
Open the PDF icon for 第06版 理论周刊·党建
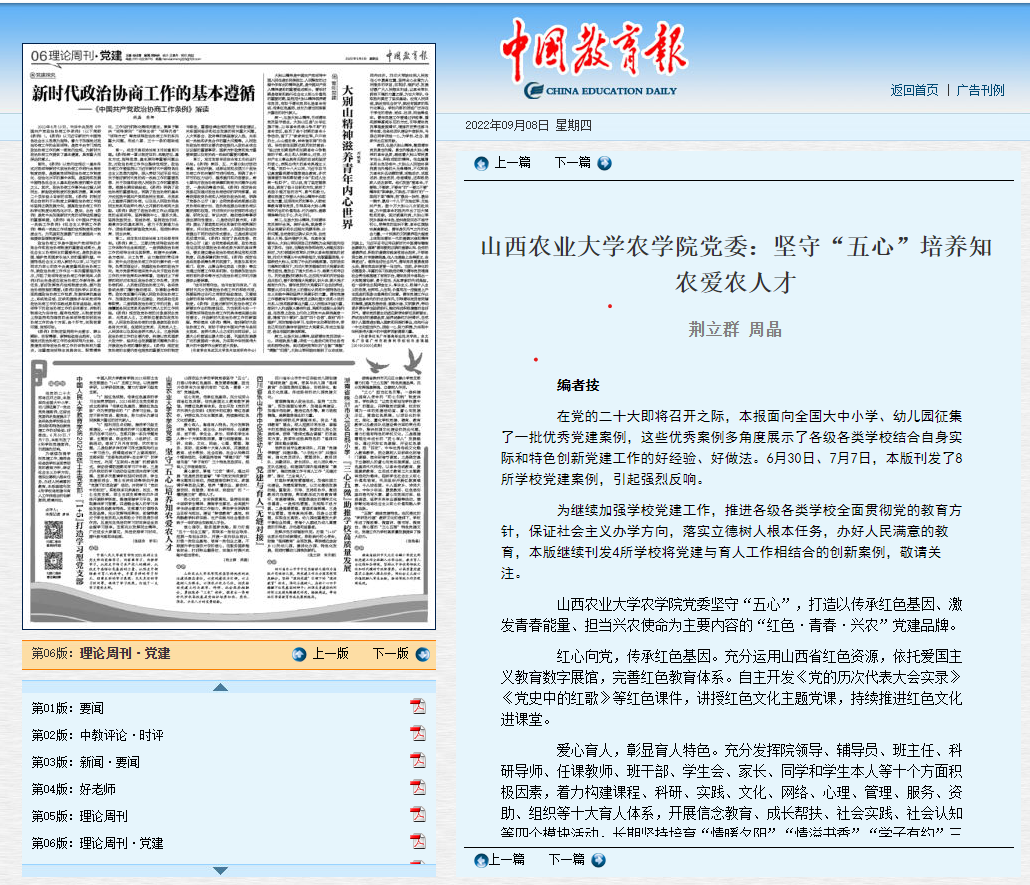click(x=418, y=843)
